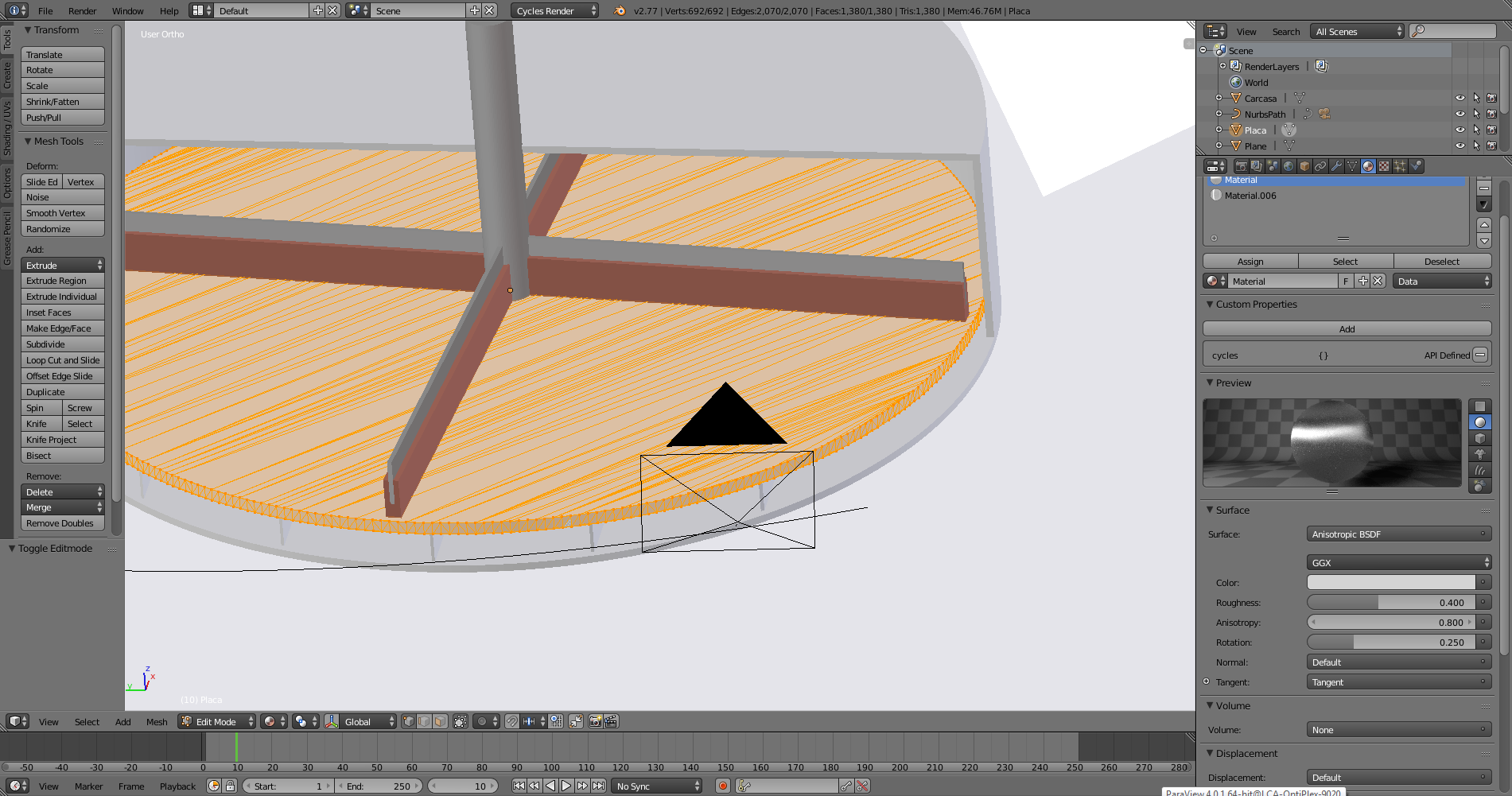This screenshot has width=1512, height=796.
Task: Open the Render properties tab icon
Action: [1241, 166]
